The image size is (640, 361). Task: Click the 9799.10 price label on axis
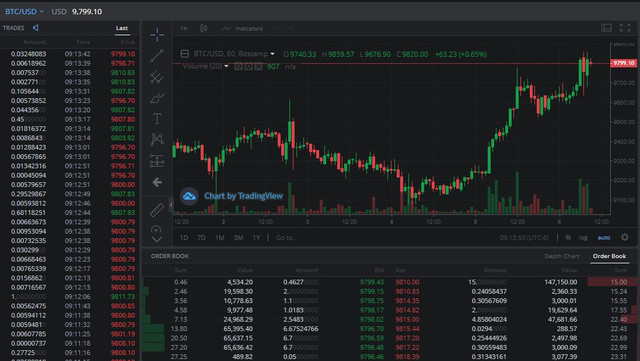[x=623, y=63]
